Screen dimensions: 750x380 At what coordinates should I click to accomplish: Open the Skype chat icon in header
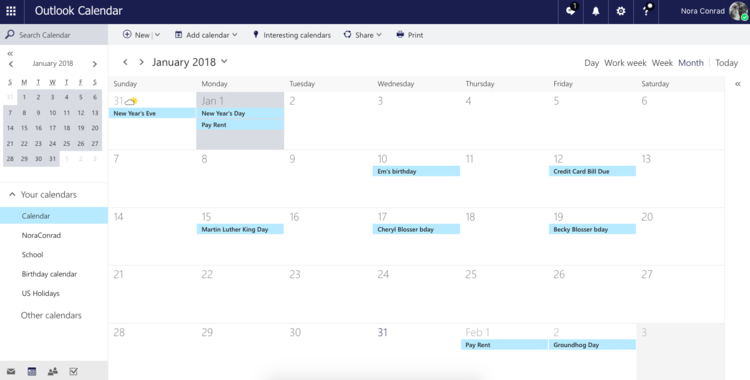[x=571, y=11]
